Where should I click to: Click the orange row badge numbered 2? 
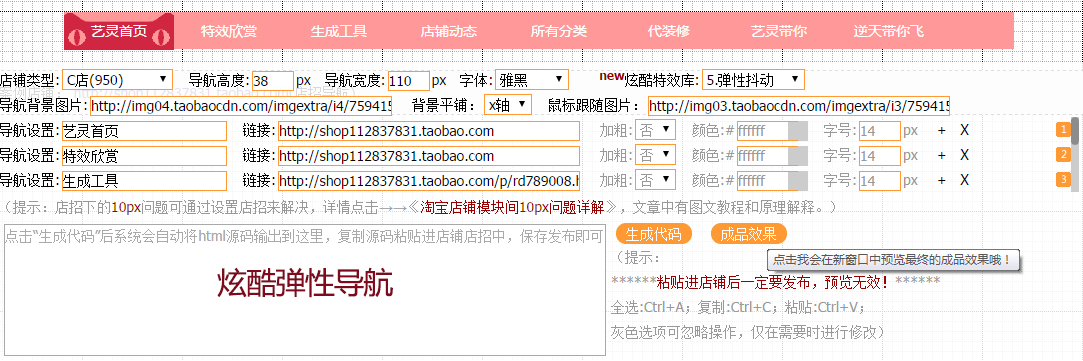[1063, 155]
